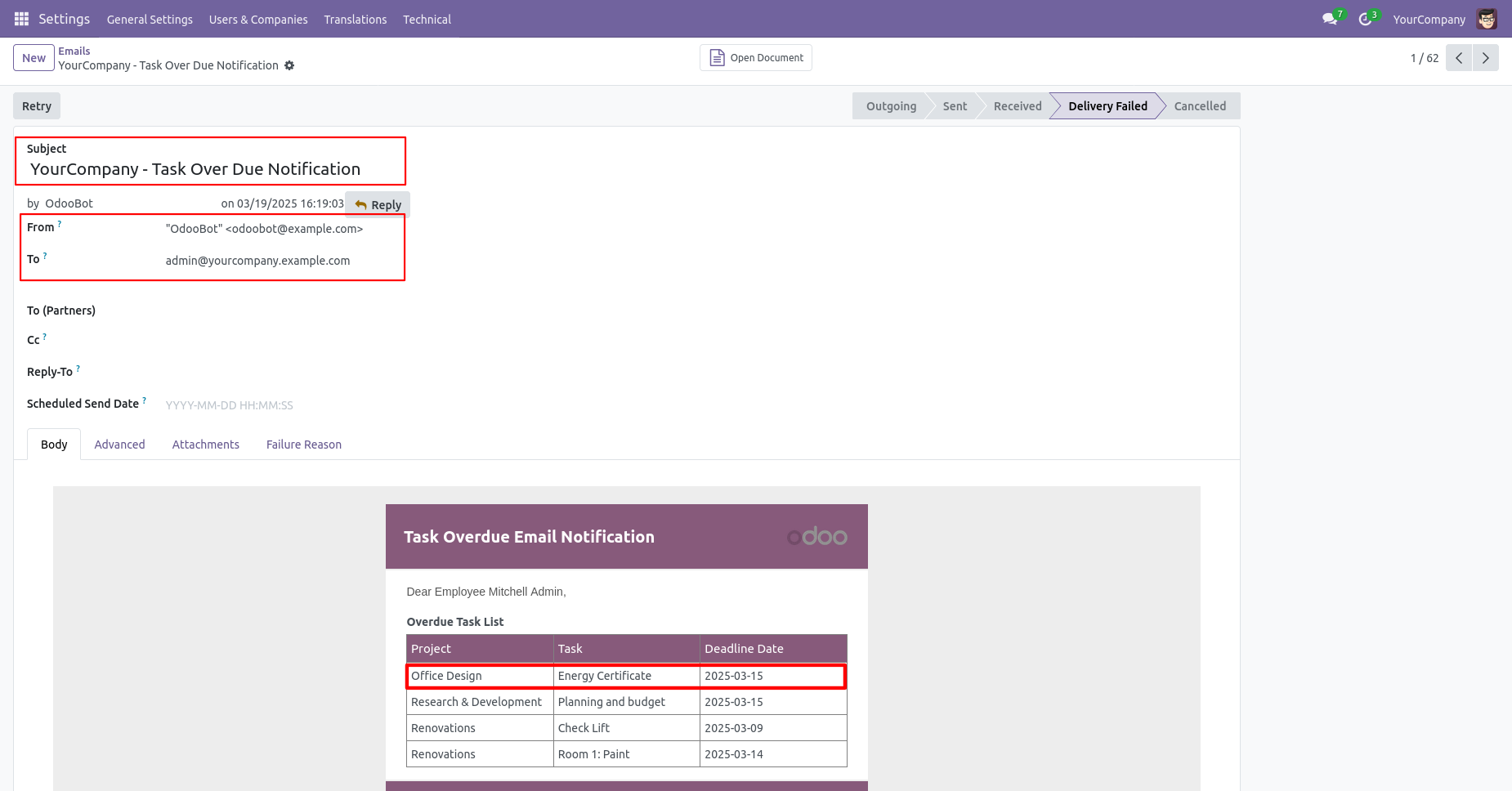The height and width of the screenshot is (791, 1512).
Task: Click the Reply-To help question mark
Action: [x=78, y=368]
